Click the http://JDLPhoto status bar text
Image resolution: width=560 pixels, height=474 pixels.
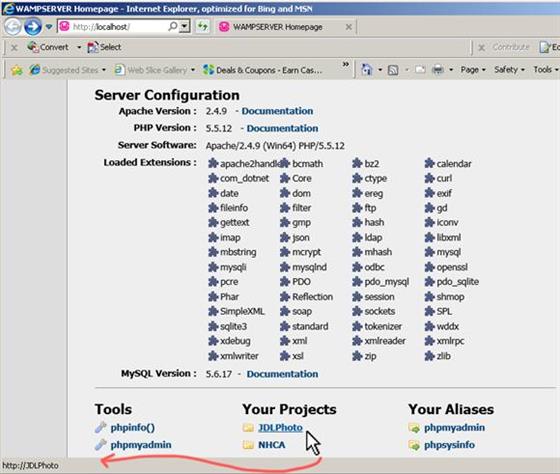pyautogui.click(x=30, y=466)
